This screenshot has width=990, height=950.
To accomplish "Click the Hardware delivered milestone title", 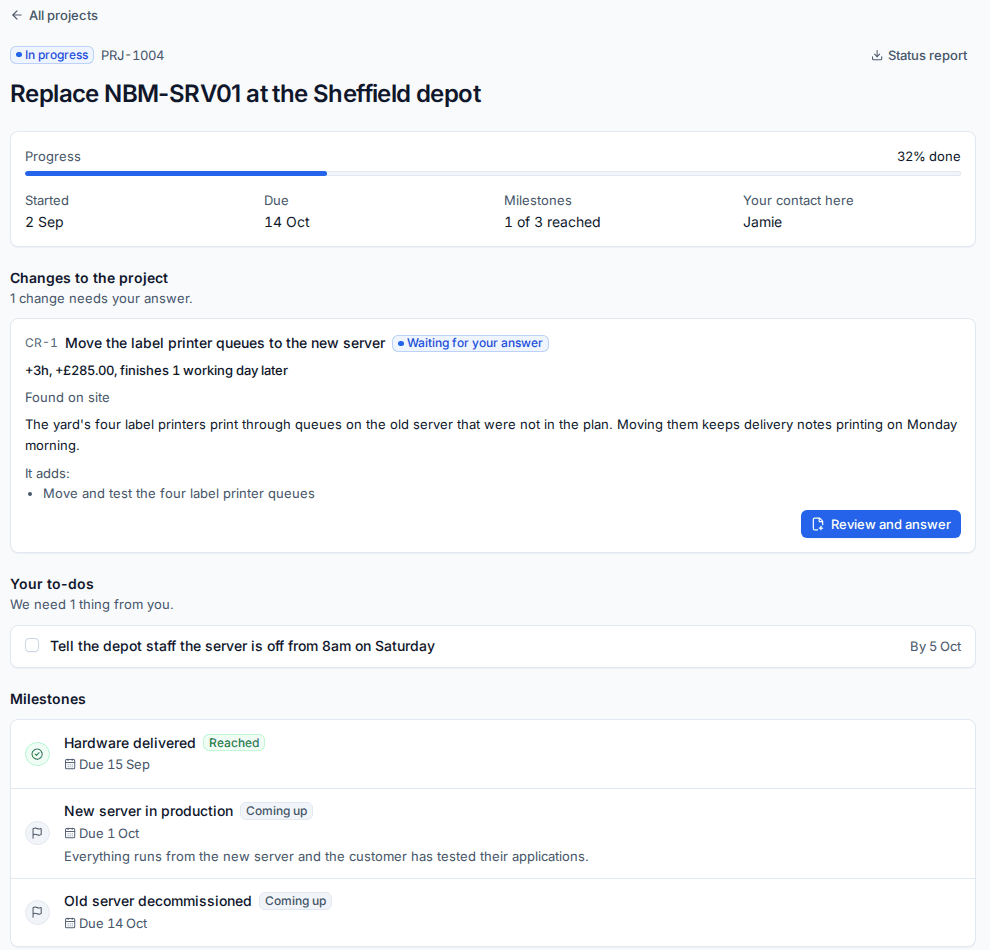I will pos(130,743).
